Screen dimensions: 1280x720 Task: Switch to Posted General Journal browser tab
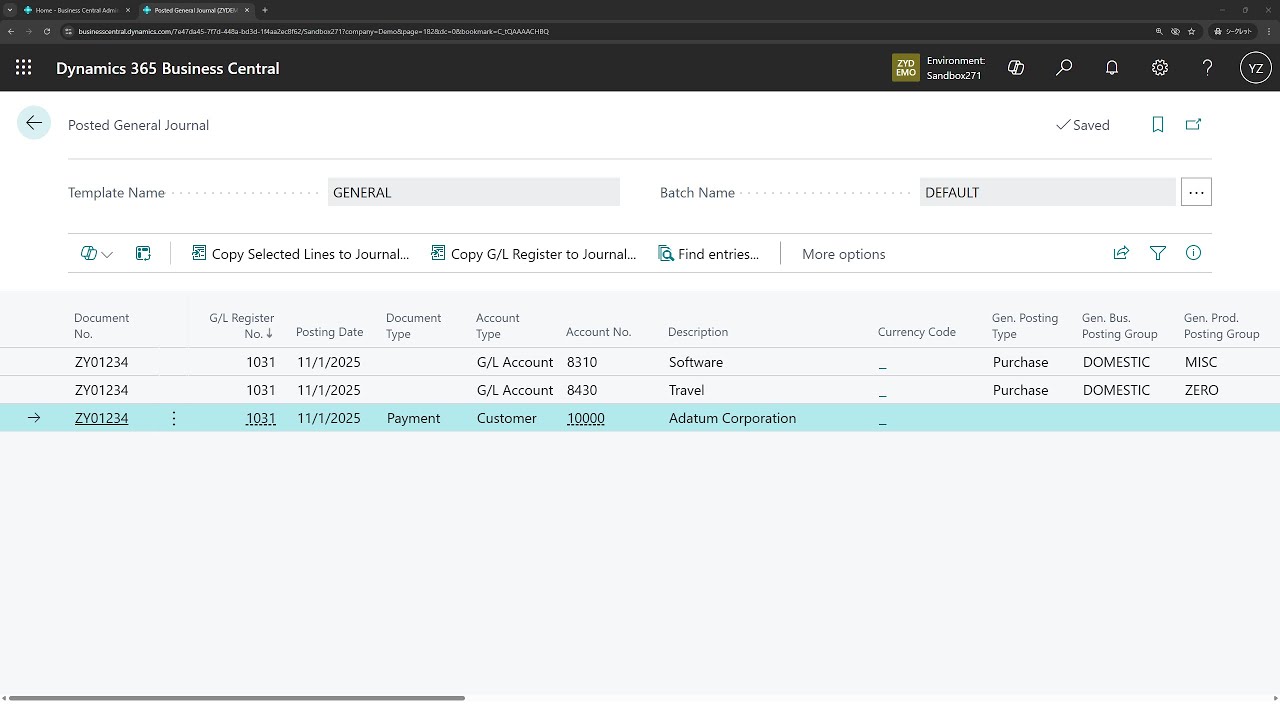click(x=195, y=10)
